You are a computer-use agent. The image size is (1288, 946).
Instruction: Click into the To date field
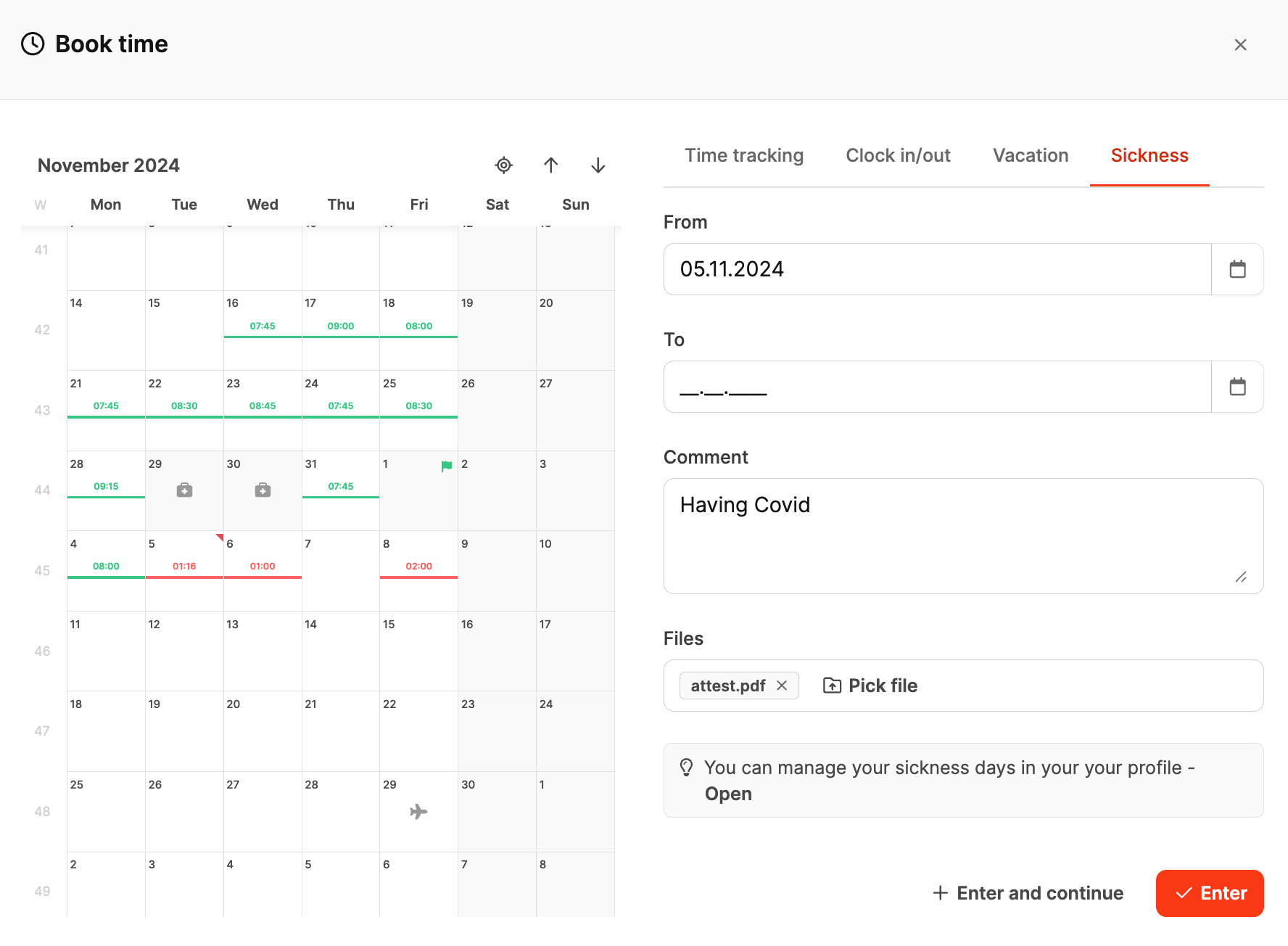tap(937, 387)
